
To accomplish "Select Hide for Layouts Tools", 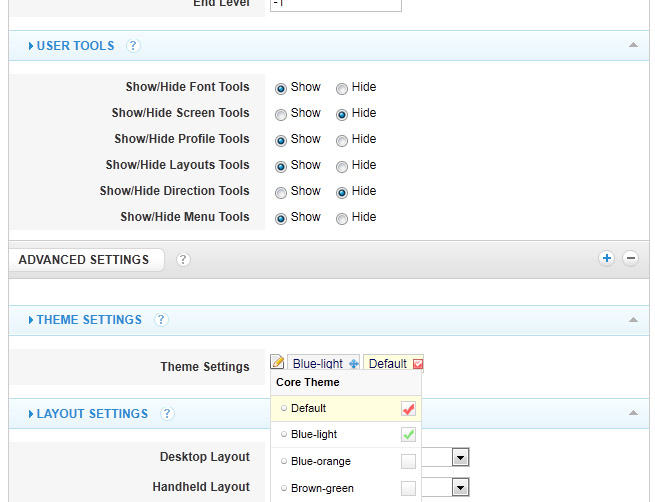I will (342, 167).
